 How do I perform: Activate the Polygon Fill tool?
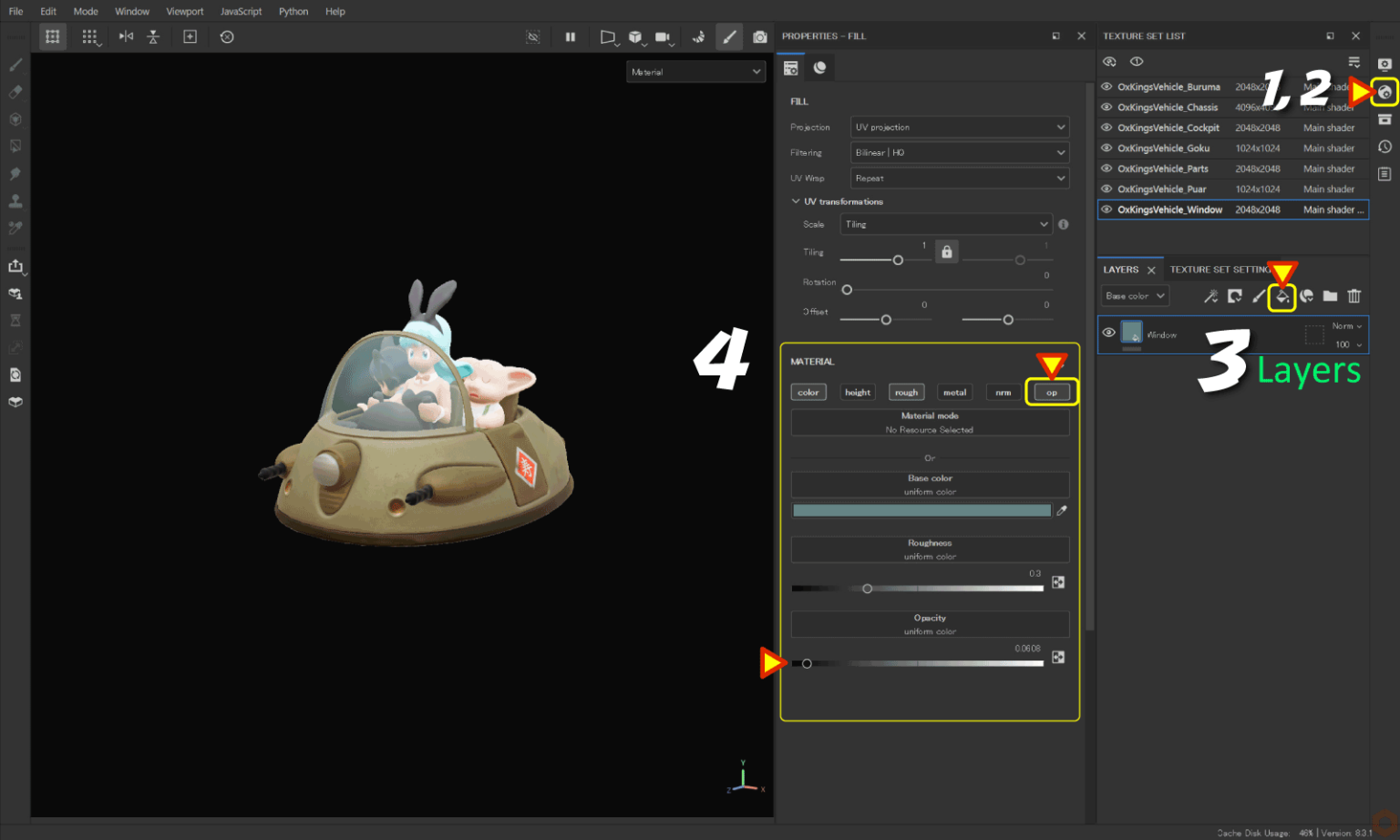[x=15, y=146]
